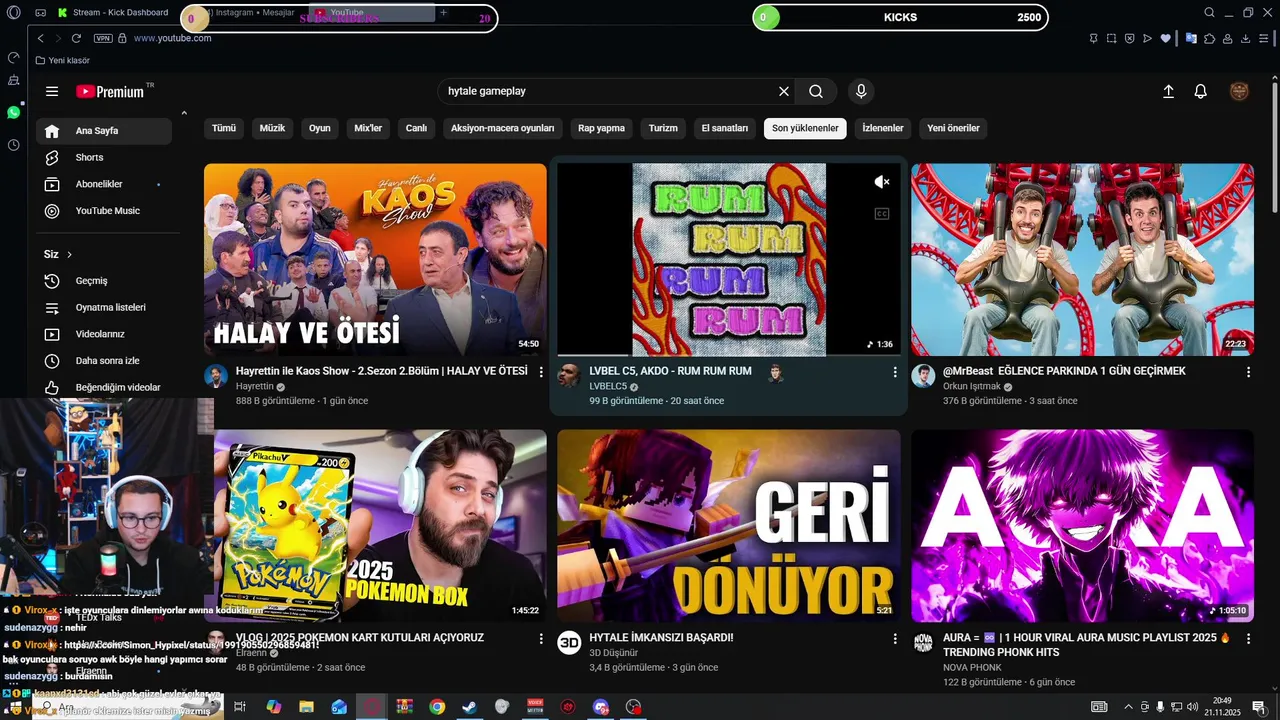Open Videolarınız in the sidebar
The width and height of the screenshot is (1280, 720).
coord(104,334)
